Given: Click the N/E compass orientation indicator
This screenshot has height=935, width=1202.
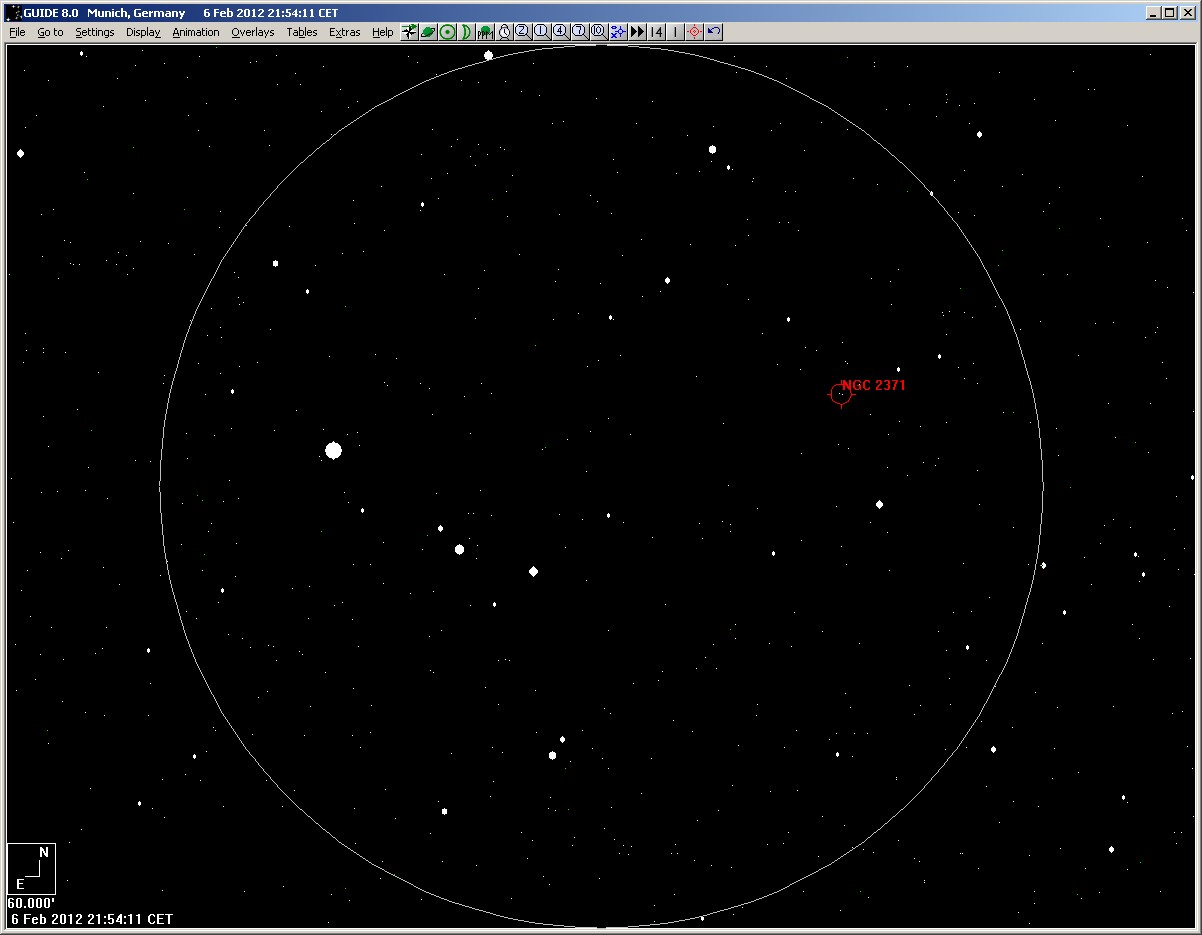Looking at the screenshot, I should click(x=31, y=868).
